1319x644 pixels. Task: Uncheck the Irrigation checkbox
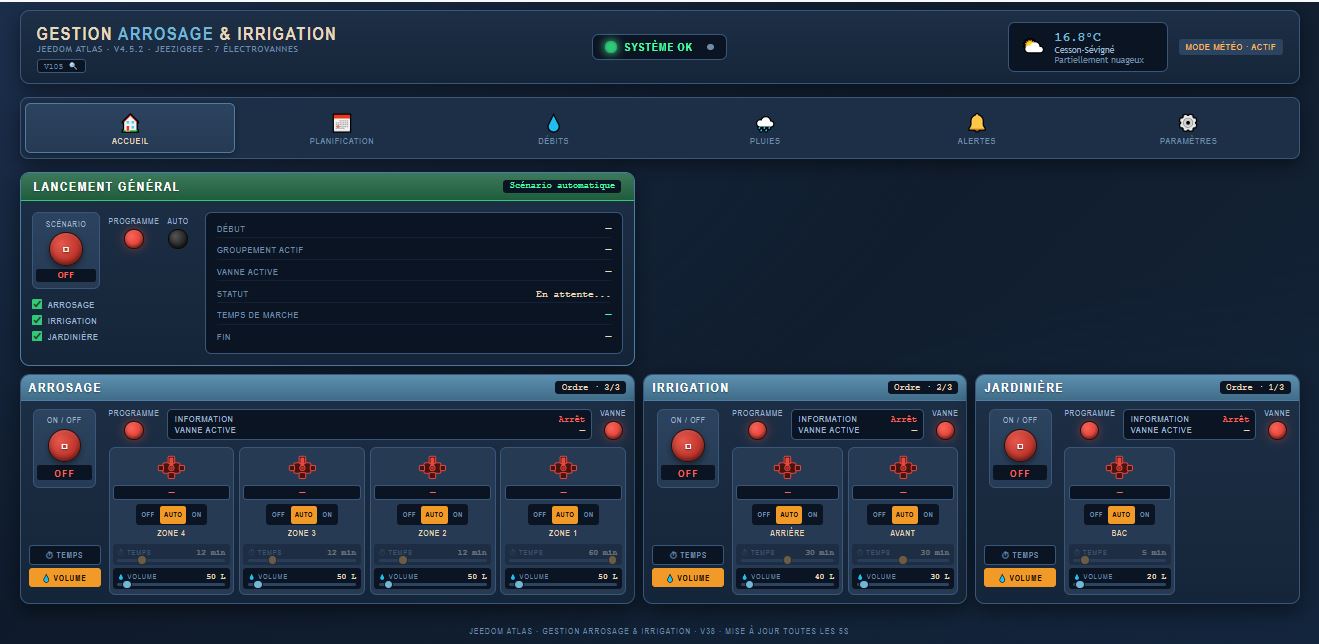pos(37,320)
